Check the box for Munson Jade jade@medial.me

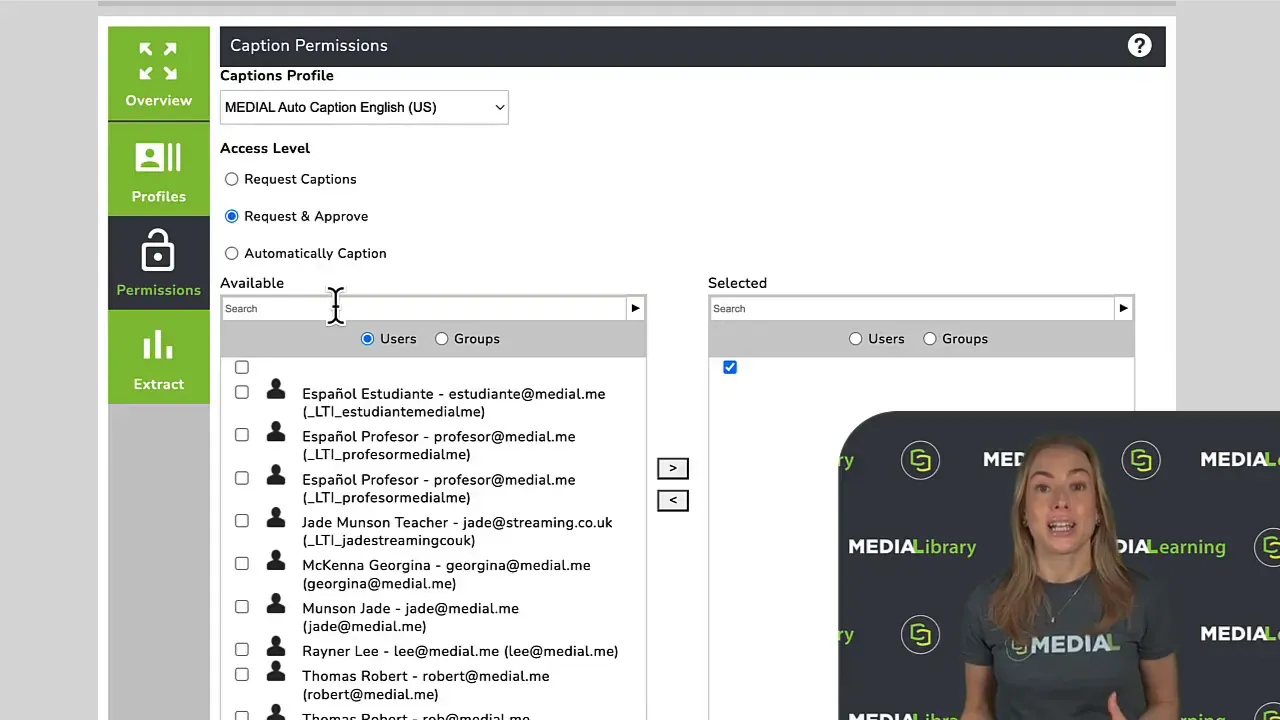(242, 607)
